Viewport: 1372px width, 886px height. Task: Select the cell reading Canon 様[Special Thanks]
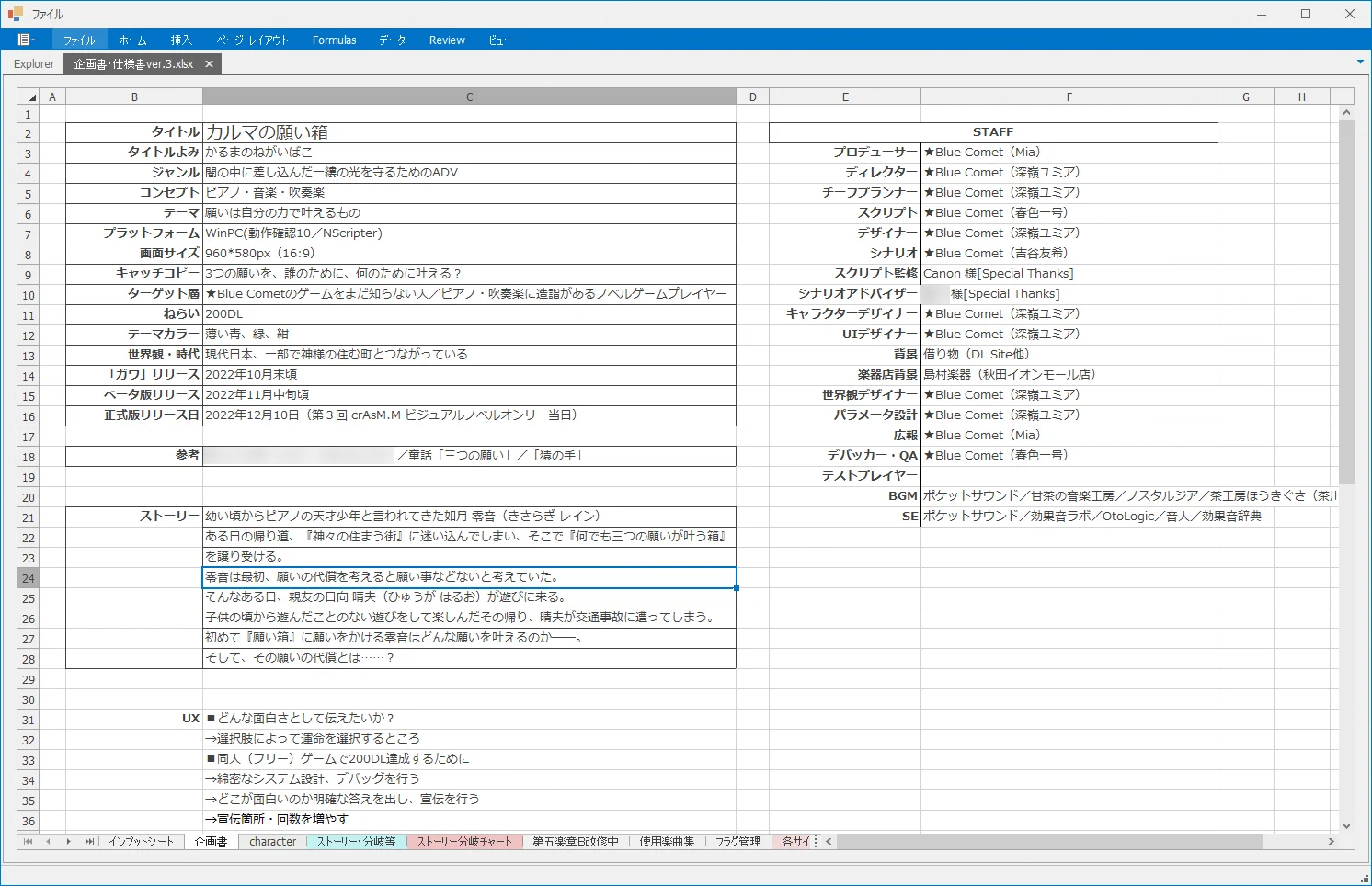(x=1069, y=274)
